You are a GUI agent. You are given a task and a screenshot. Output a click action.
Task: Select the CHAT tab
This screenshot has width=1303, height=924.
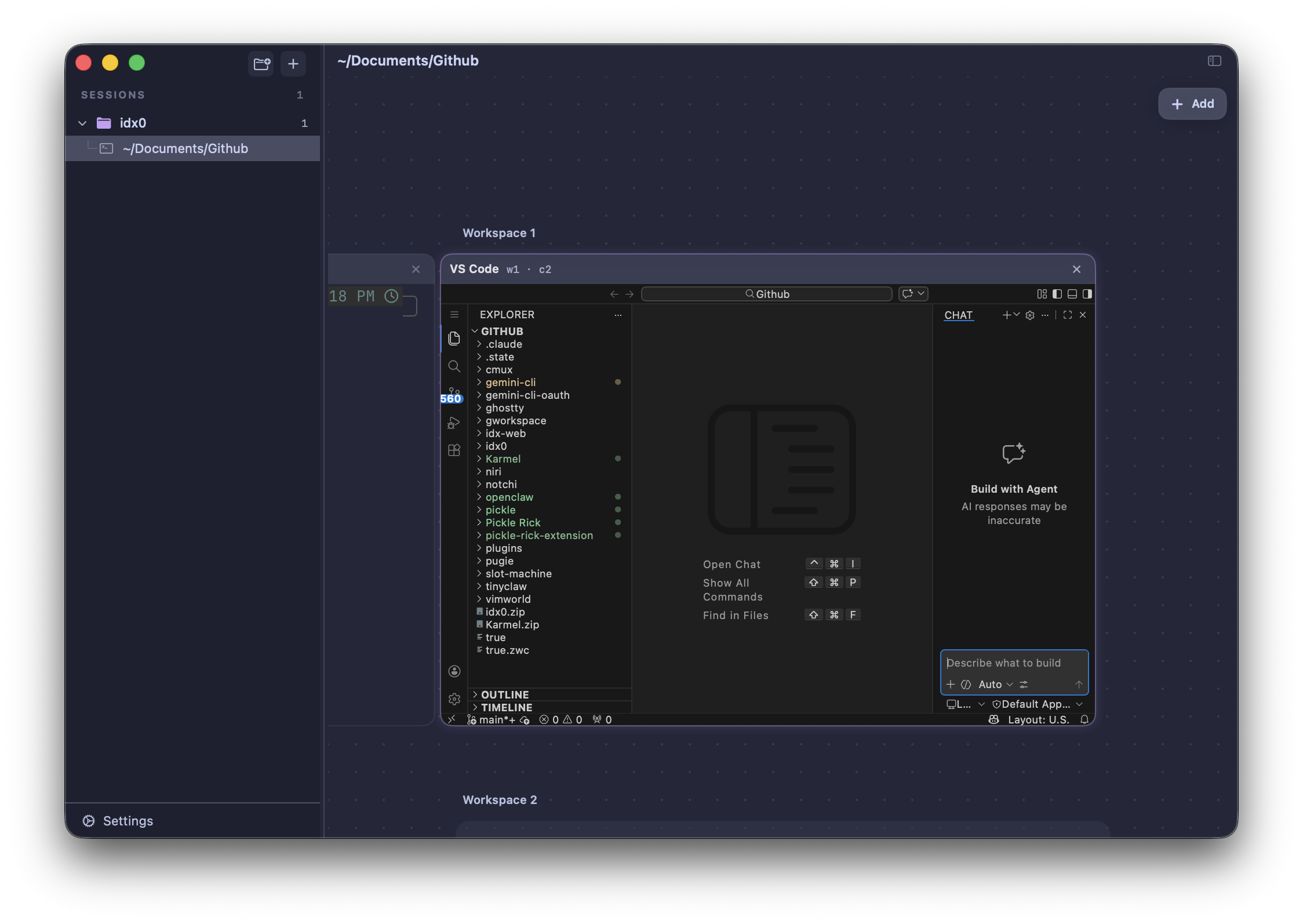click(959, 315)
